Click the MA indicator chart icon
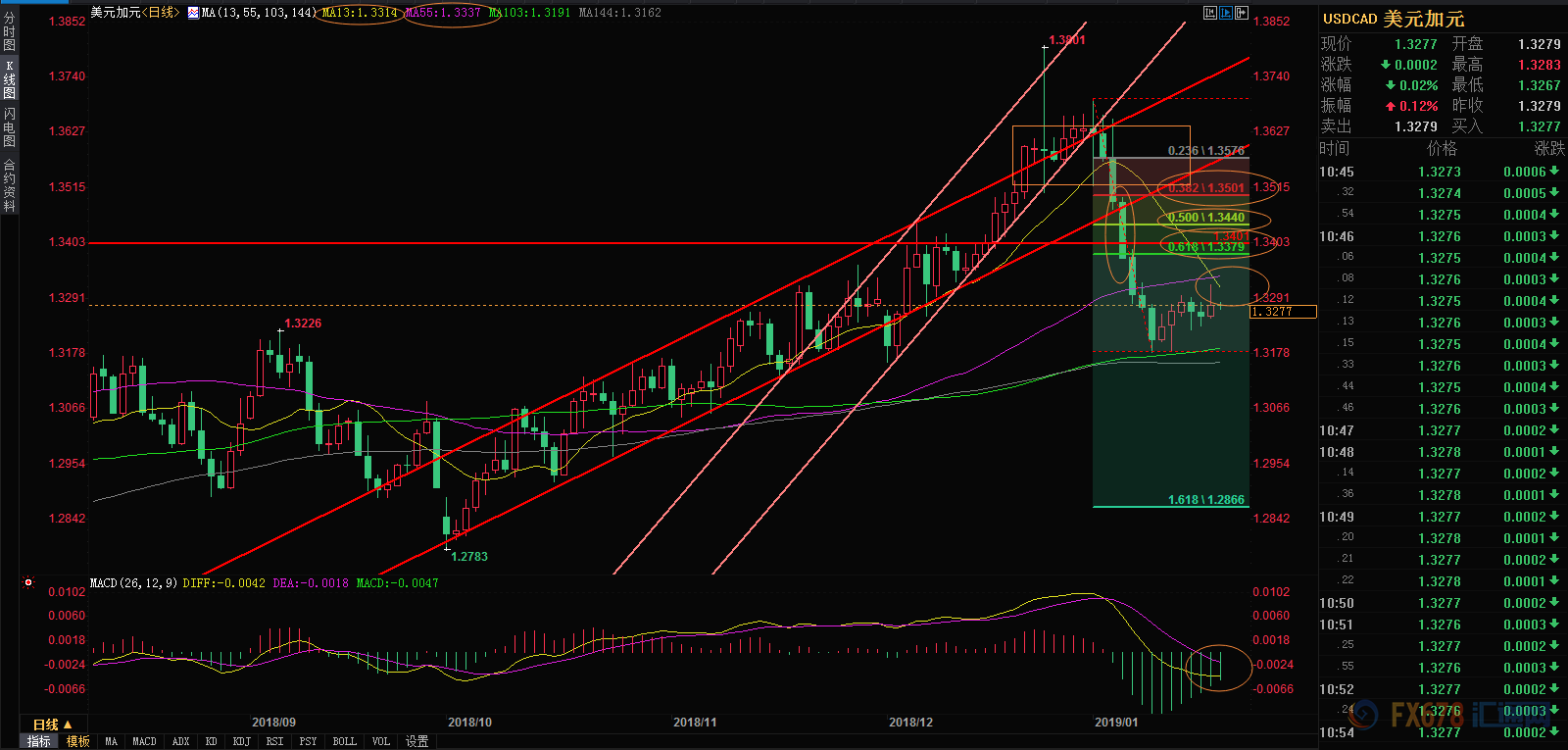Image resolution: width=1568 pixels, height=750 pixels. tap(193, 13)
